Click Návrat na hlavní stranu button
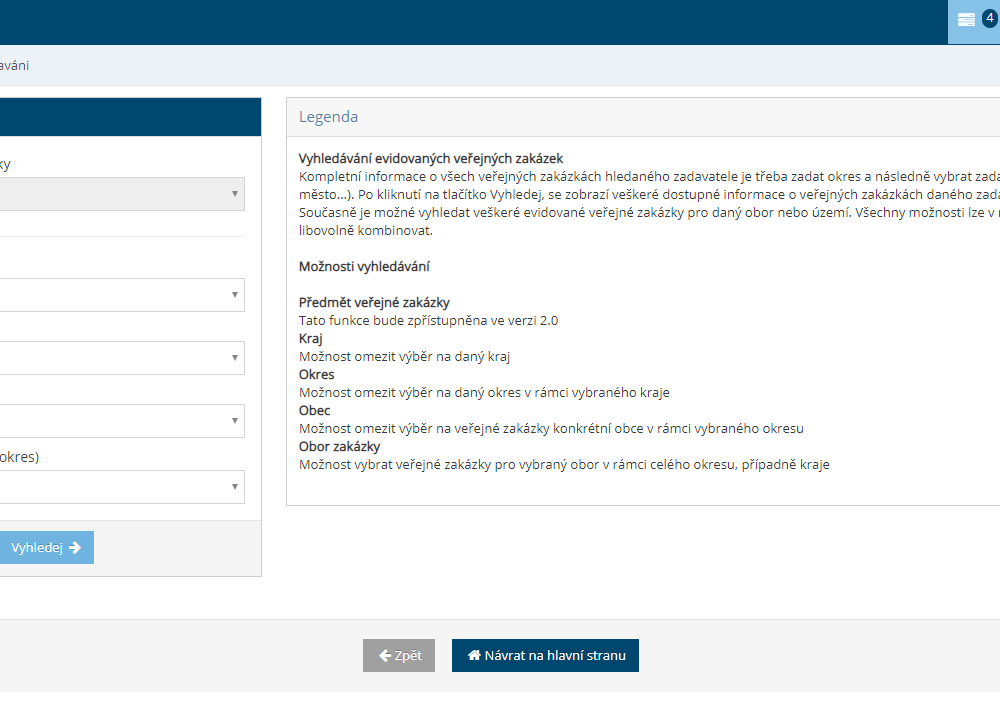Viewport: 1000px width, 712px height. pyautogui.click(x=545, y=656)
